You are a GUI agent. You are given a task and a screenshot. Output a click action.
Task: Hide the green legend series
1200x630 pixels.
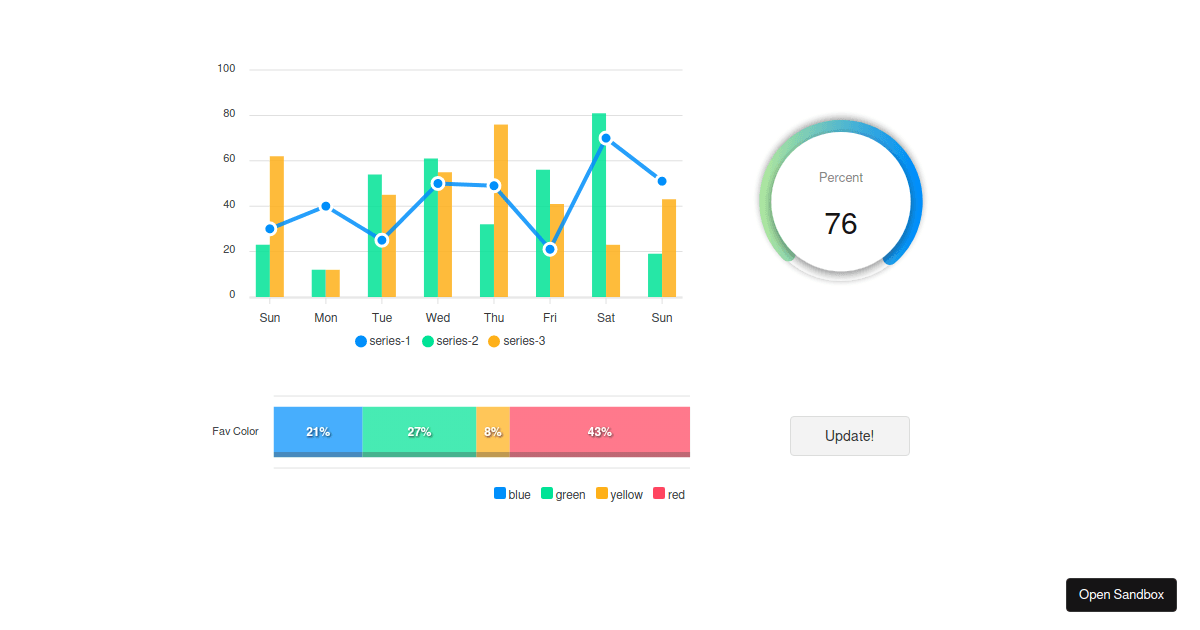tap(547, 494)
